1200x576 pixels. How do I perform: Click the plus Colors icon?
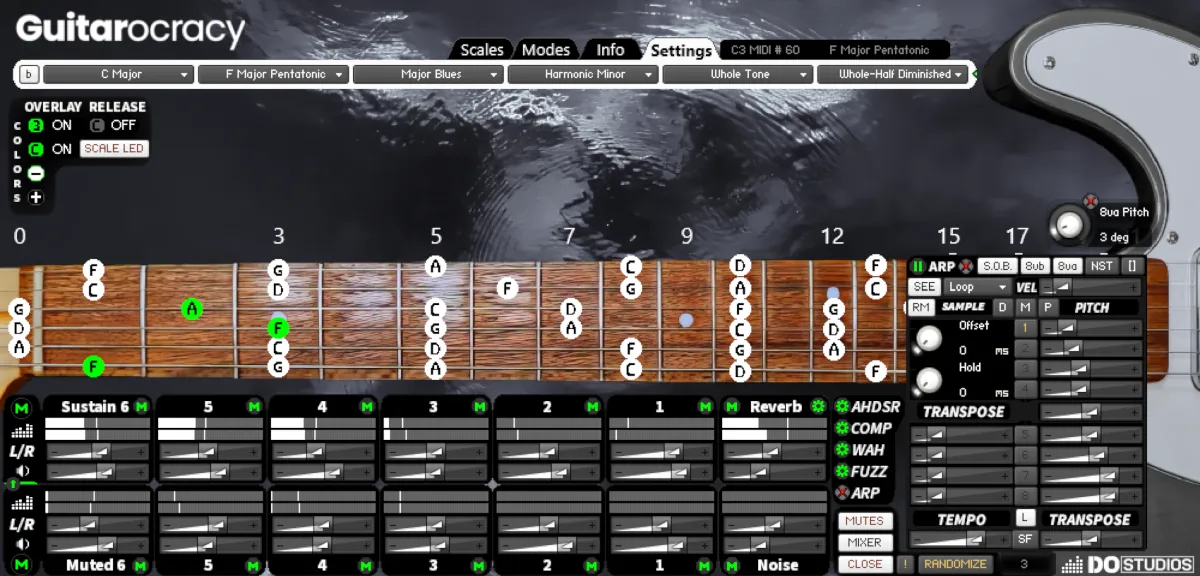click(36, 197)
